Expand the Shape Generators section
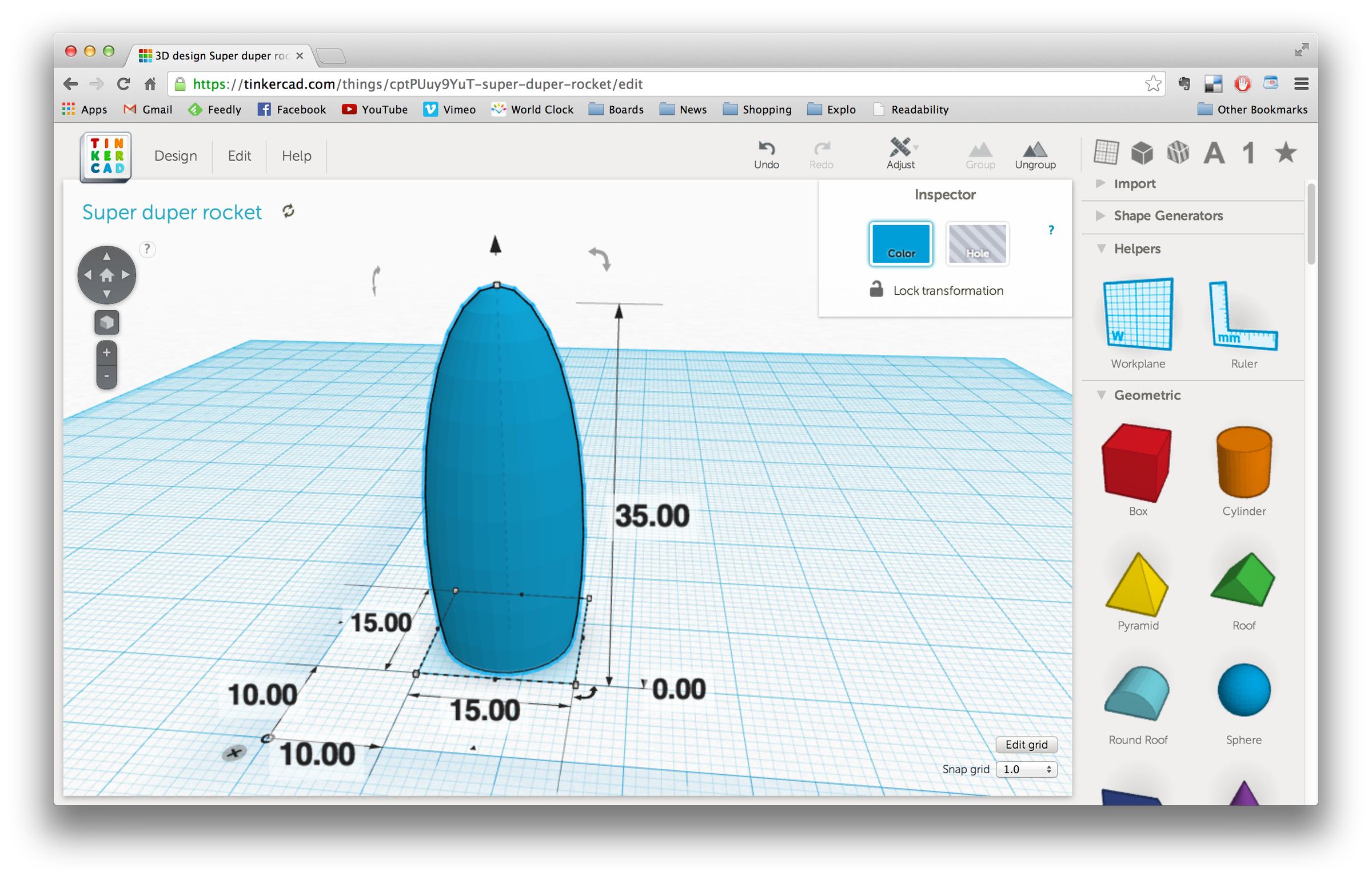Viewport: 1372px width, 880px height. (x=1168, y=215)
